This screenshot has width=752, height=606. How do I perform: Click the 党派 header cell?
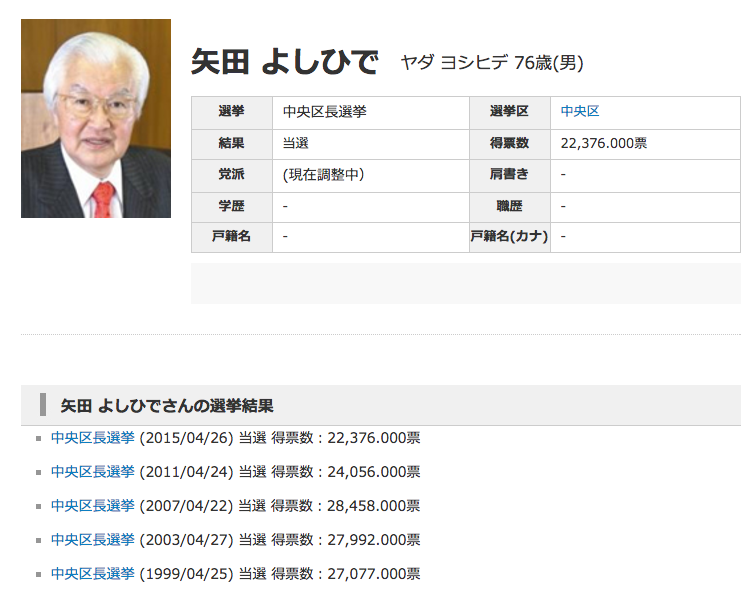pos(232,176)
